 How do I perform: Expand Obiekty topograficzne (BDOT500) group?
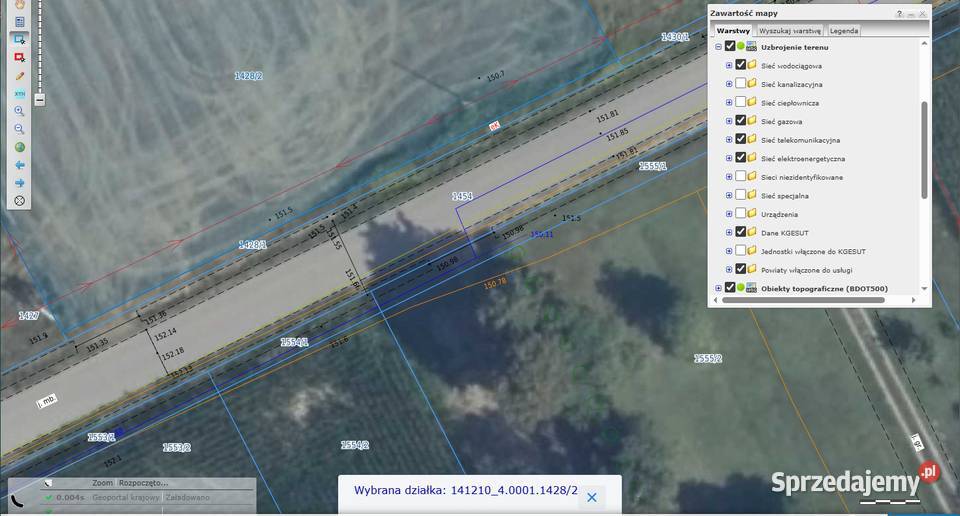click(x=718, y=288)
